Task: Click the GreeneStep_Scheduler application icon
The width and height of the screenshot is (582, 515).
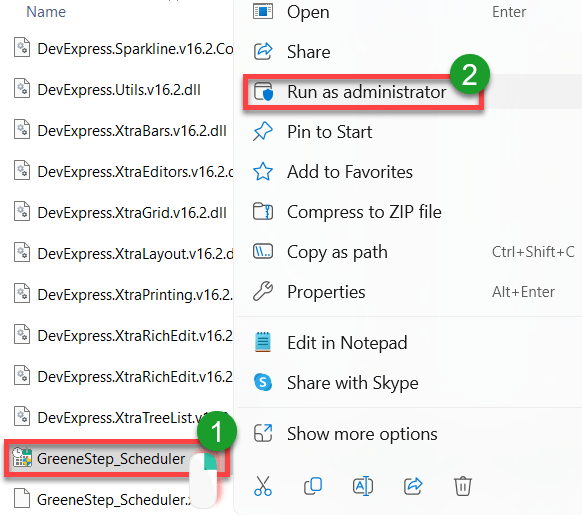Action: tap(22, 457)
